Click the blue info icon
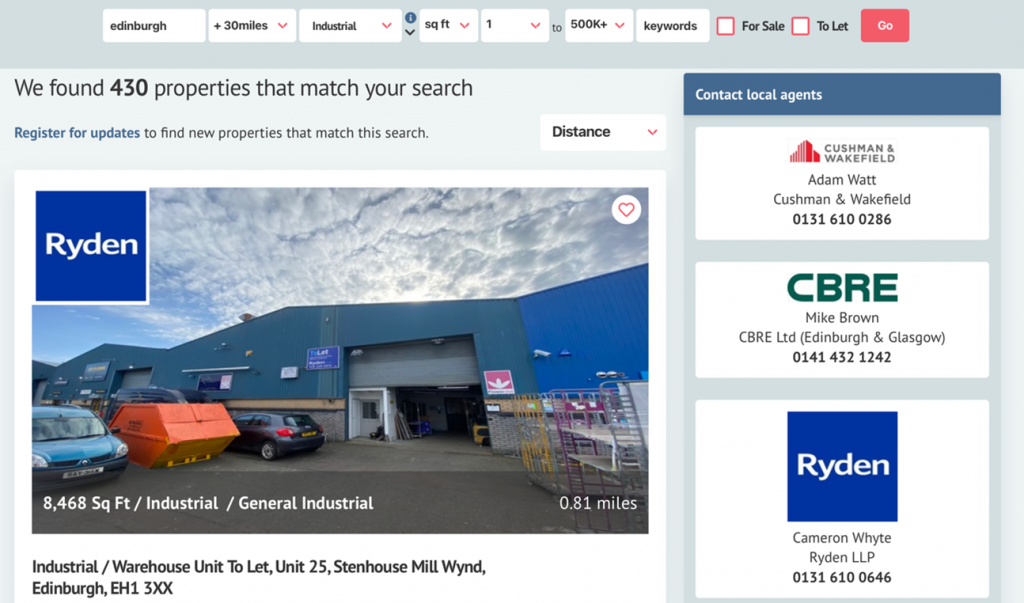Viewport: 1024px width, 603px height. coord(410,18)
